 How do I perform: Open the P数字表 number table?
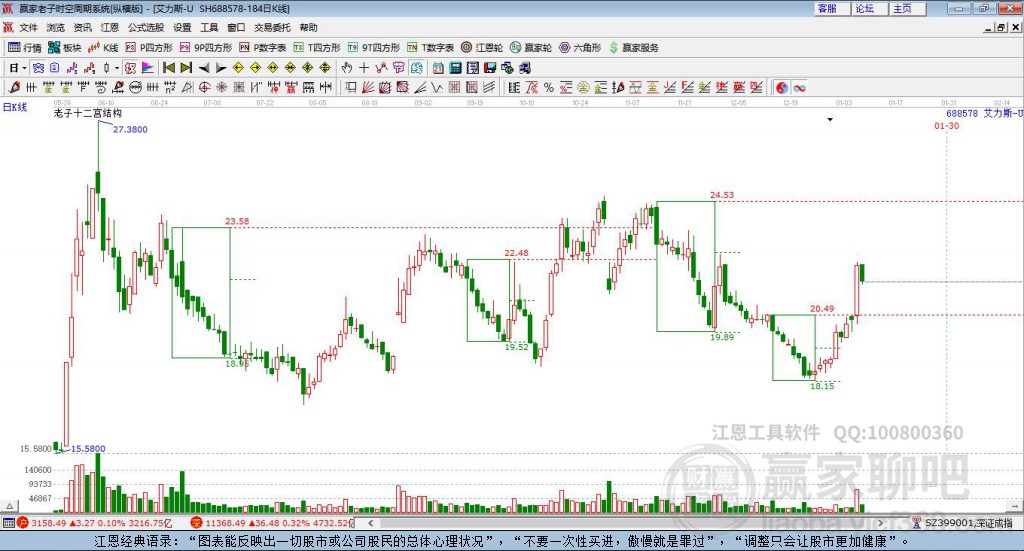(x=263, y=48)
